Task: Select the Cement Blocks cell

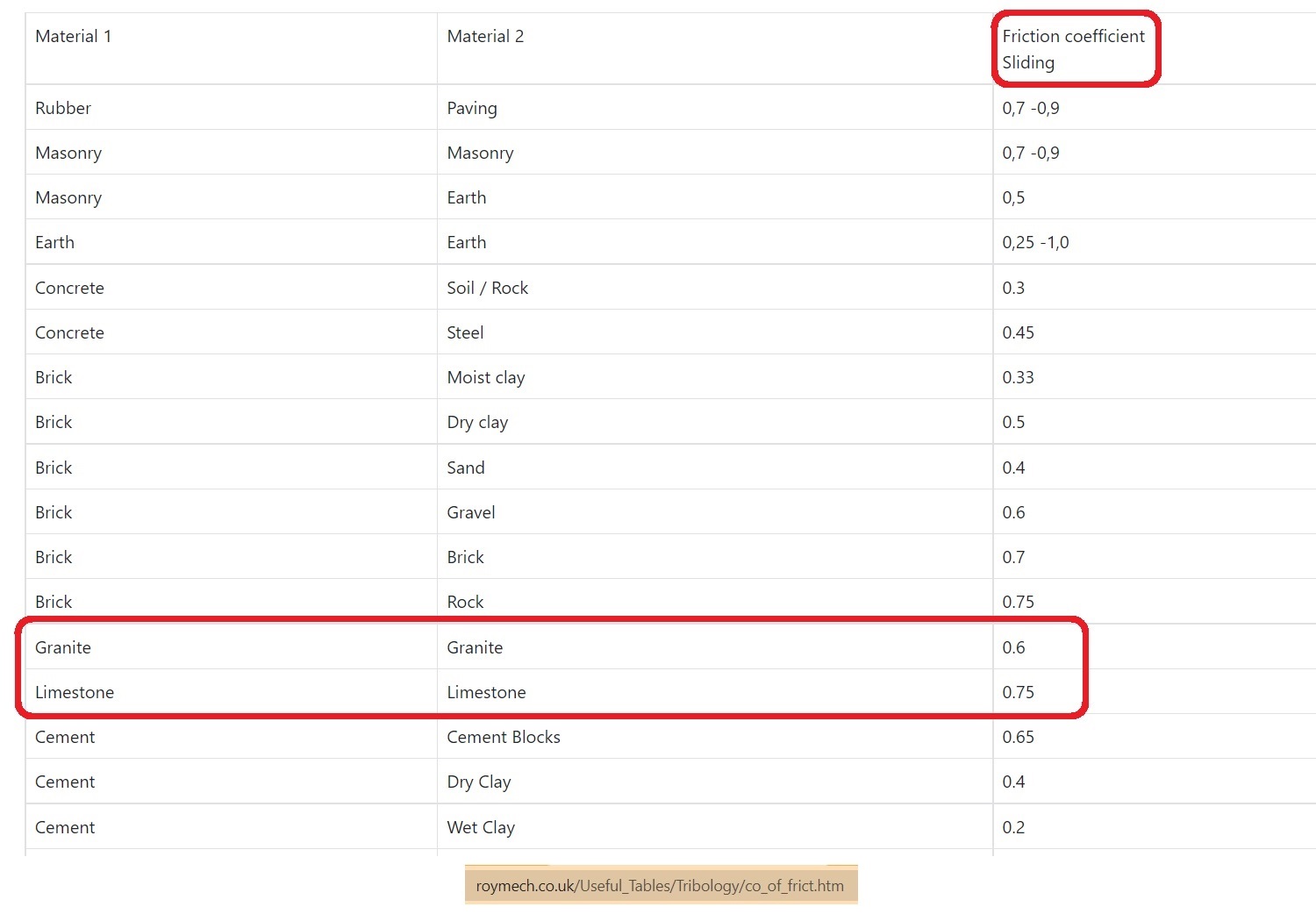Action: (x=503, y=737)
